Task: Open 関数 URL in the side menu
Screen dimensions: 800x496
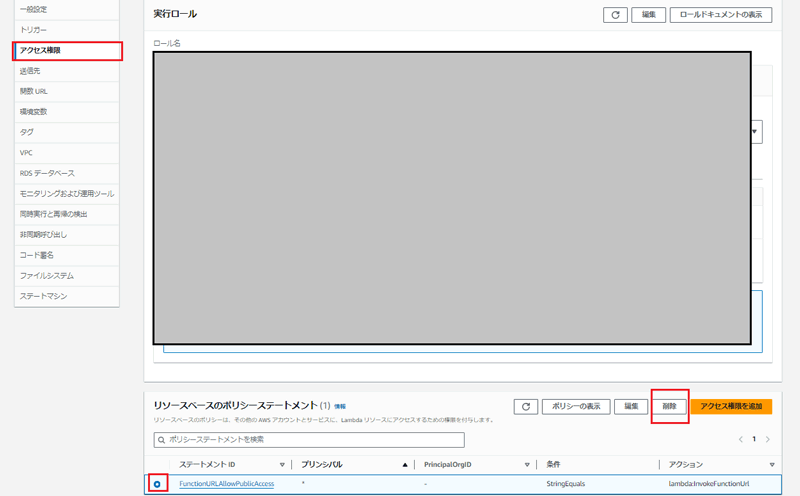Action: point(67,91)
